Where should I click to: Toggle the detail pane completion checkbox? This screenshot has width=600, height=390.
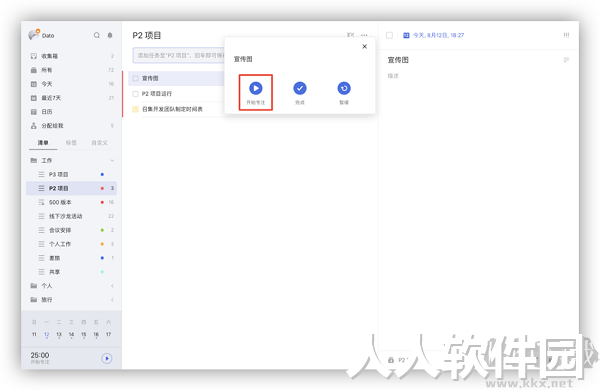pyautogui.click(x=390, y=35)
